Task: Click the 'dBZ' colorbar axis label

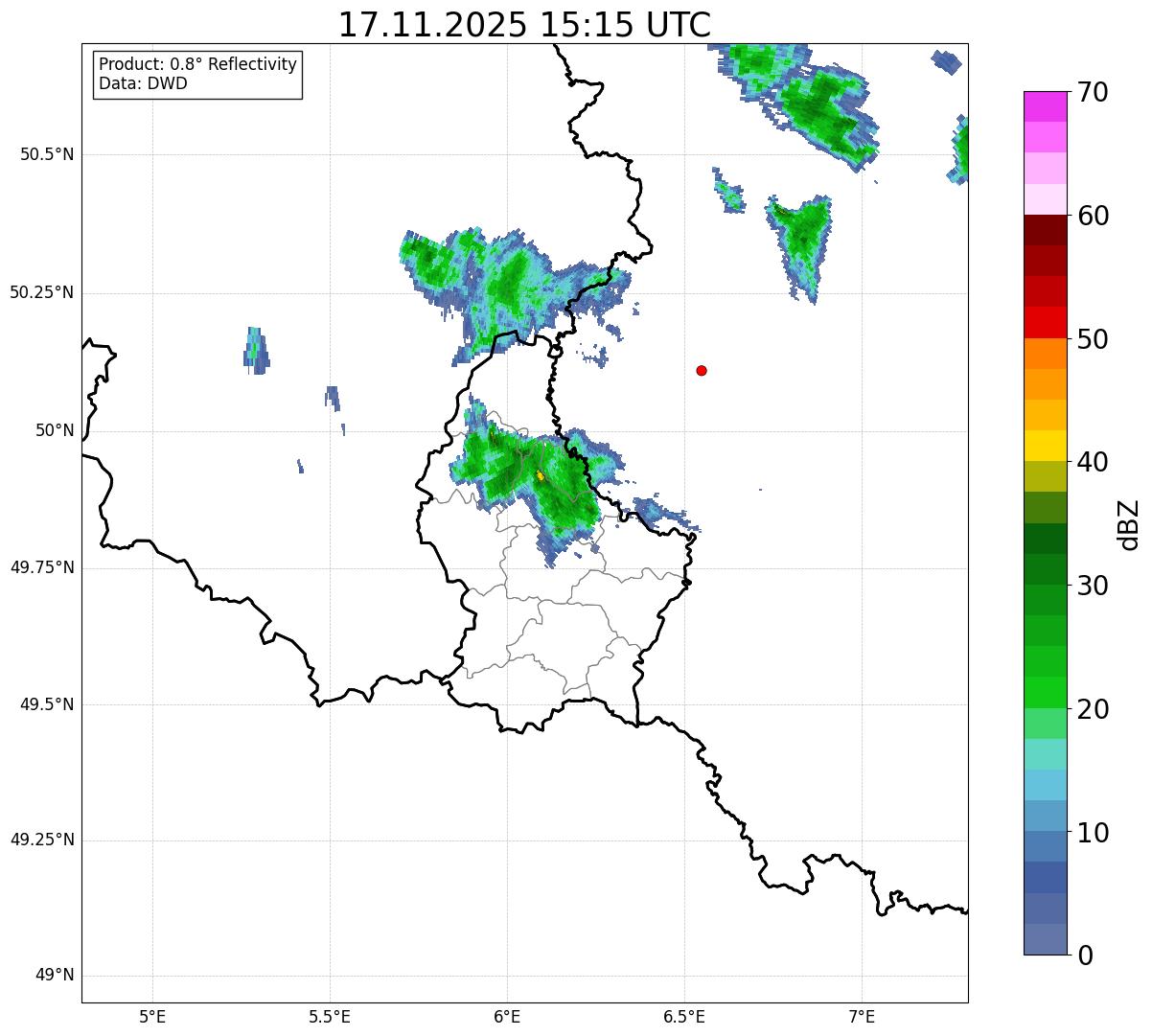Action: [x=1130, y=524]
